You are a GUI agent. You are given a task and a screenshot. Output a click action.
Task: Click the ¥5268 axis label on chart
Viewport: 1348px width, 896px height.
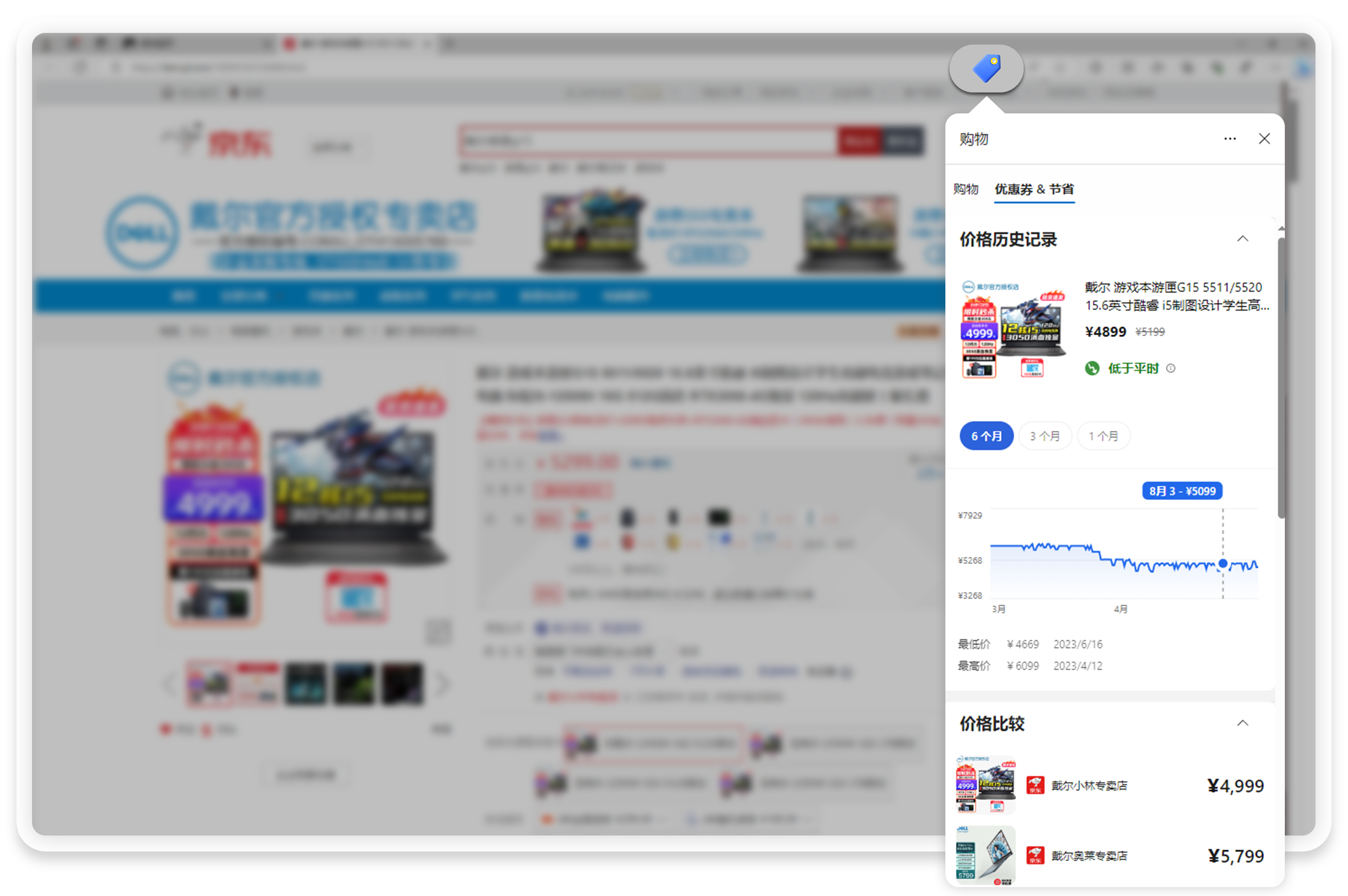(x=969, y=561)
